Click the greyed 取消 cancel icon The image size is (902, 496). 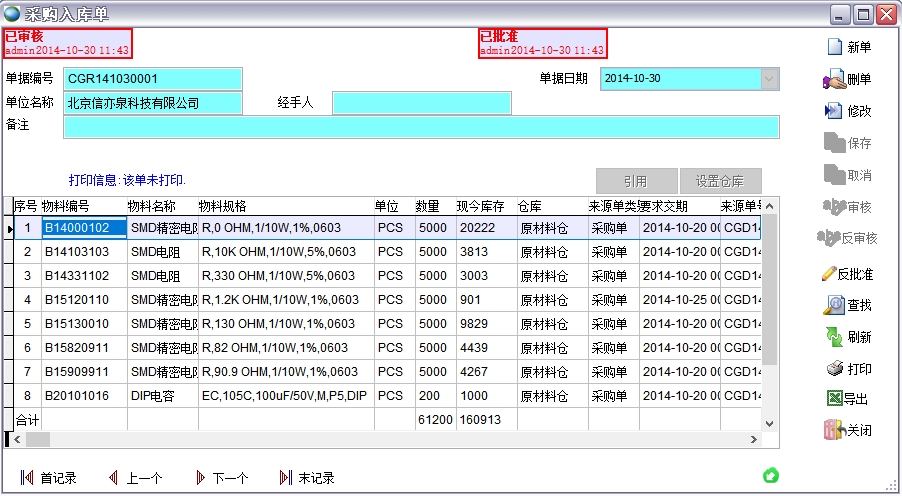834,174
